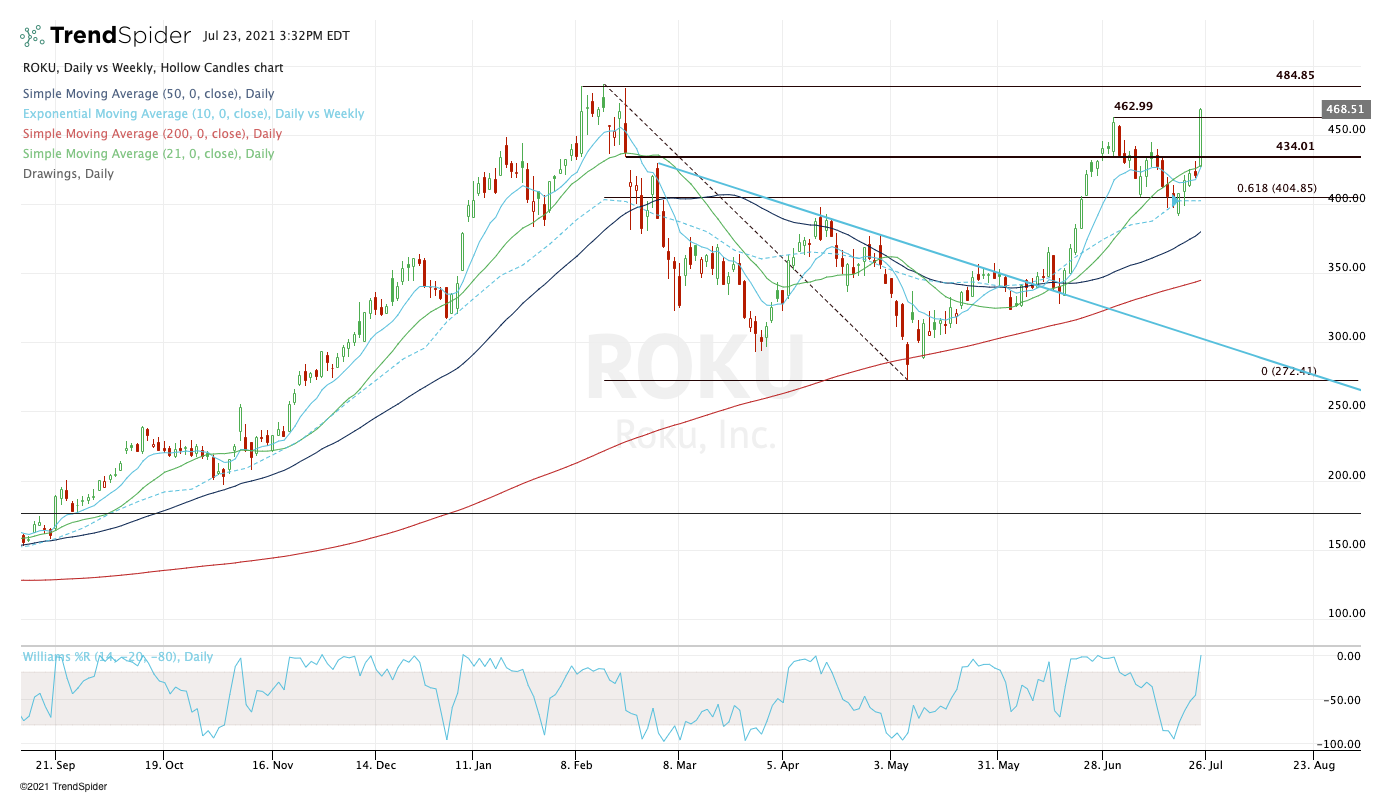Select the Exponential Moving Average 10 legend entry
This screenshot has height=796, width=1391.
192,114
